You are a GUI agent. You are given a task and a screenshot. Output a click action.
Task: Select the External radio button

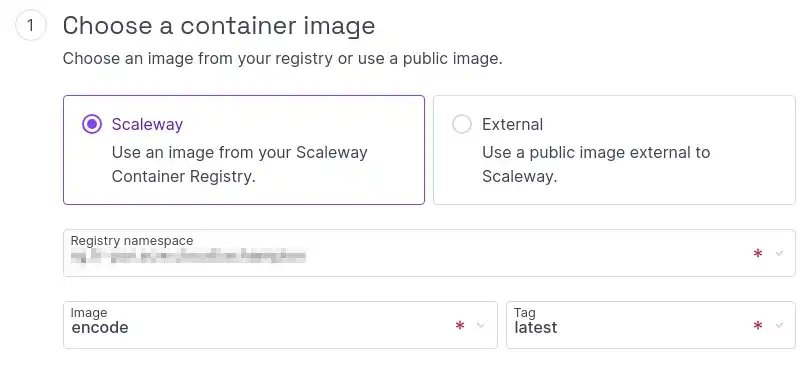462,124
